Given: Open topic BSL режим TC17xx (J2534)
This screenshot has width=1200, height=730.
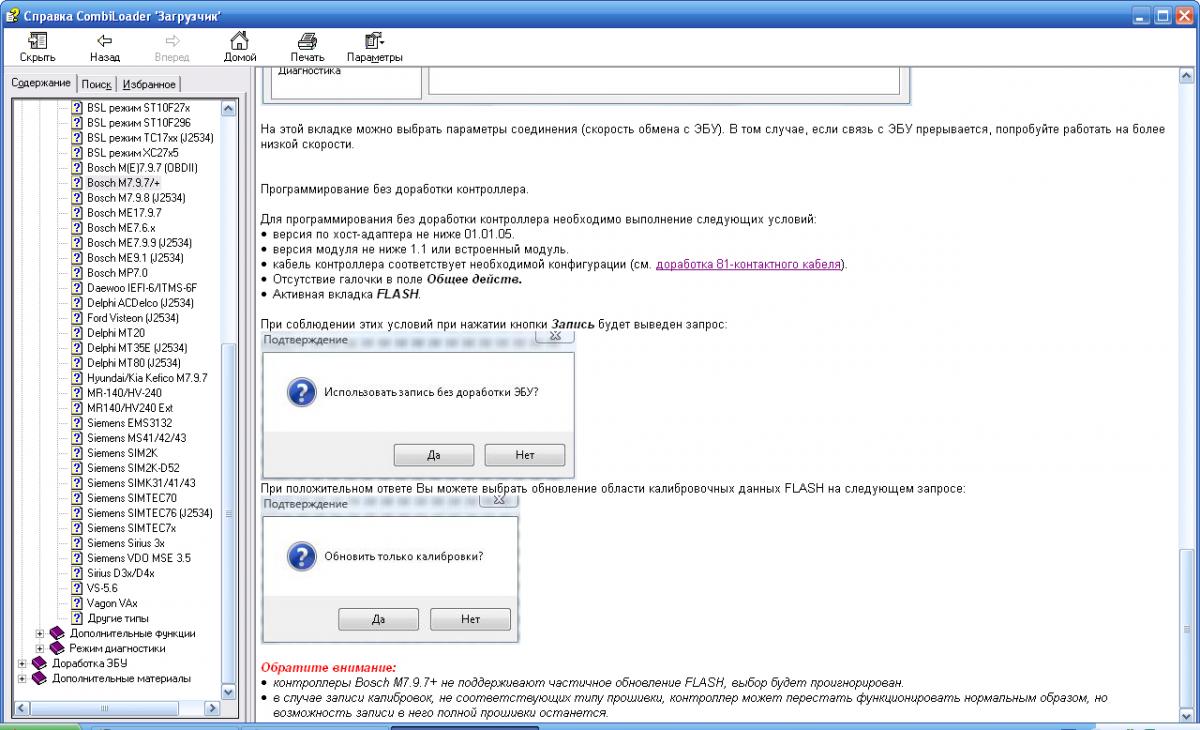Looking at the screenshot, I should click(150, 137).
